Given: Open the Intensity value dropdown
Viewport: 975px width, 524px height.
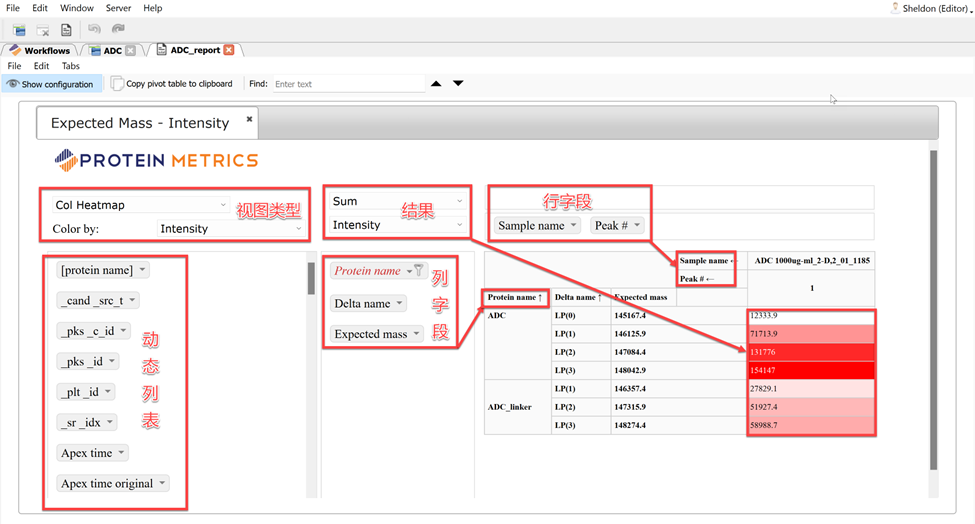Looking at the screenshot, I should tap(397, 225).
